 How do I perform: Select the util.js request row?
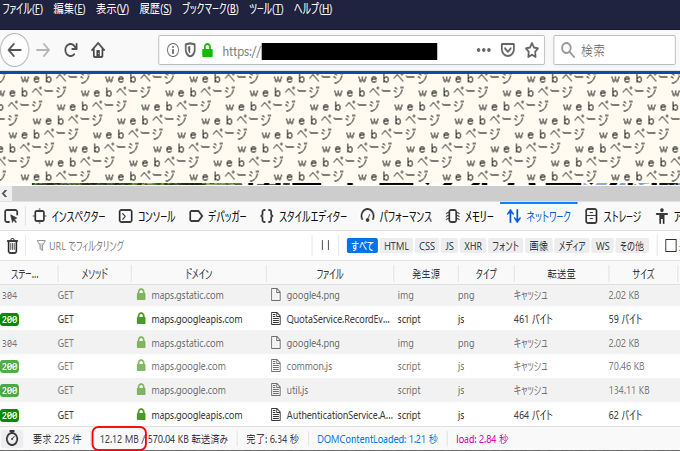coord(340,389)
